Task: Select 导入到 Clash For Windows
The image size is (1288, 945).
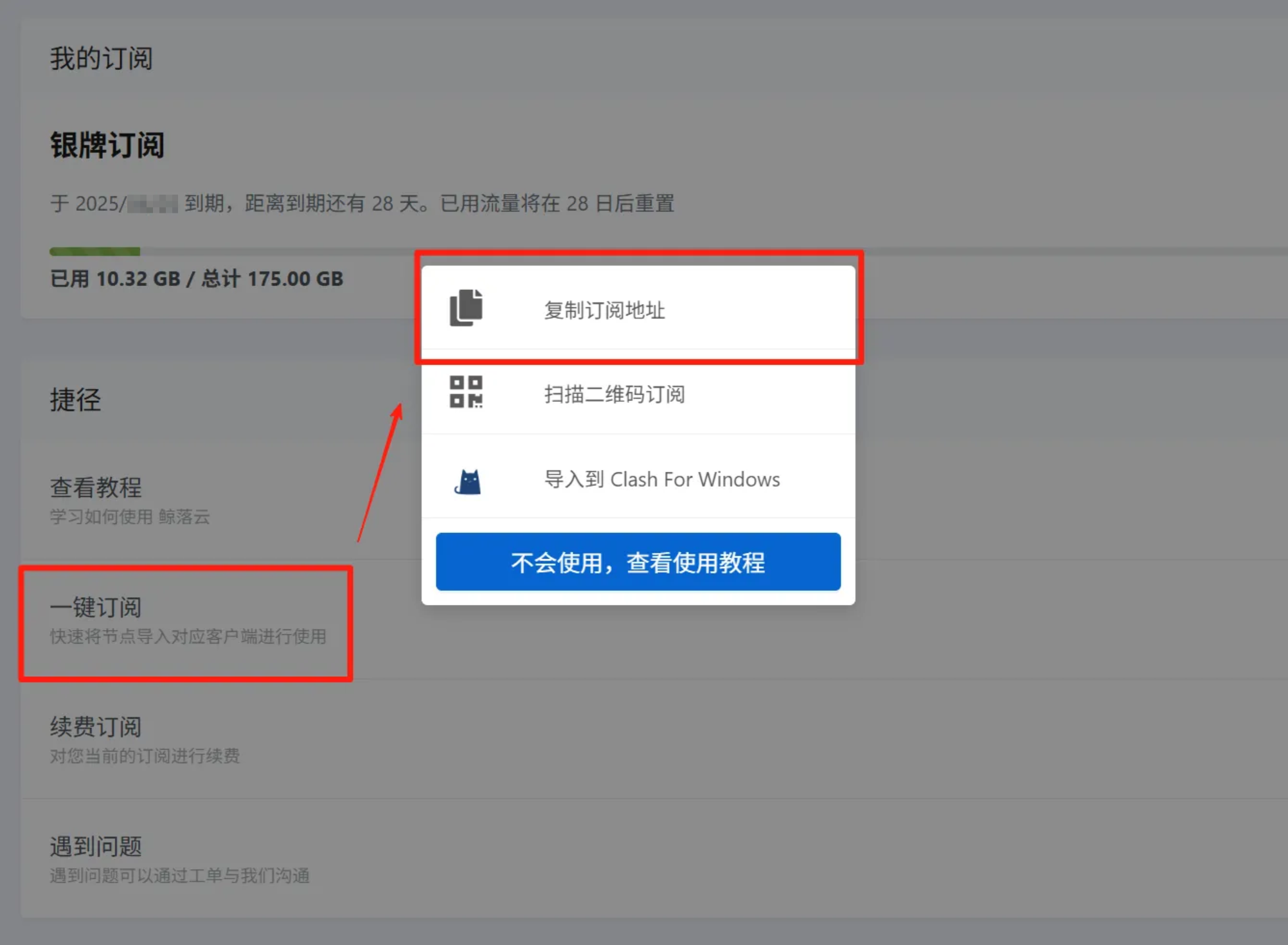Action: pyautogui.click(x=662, y=480)
